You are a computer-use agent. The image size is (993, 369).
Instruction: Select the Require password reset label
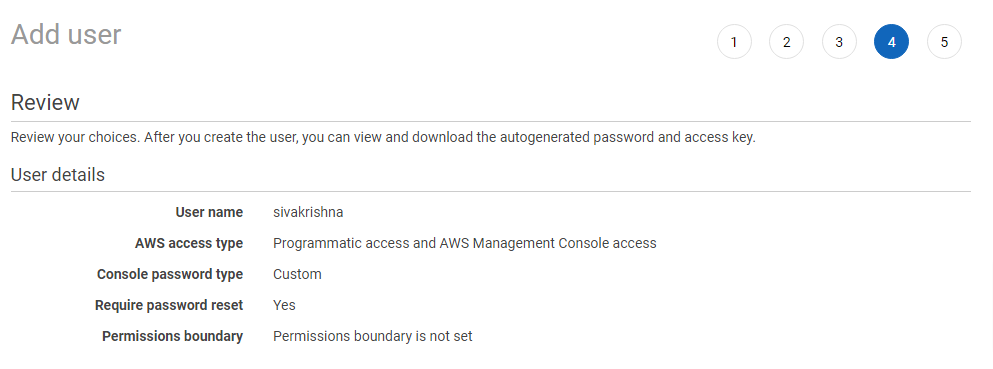169,305
